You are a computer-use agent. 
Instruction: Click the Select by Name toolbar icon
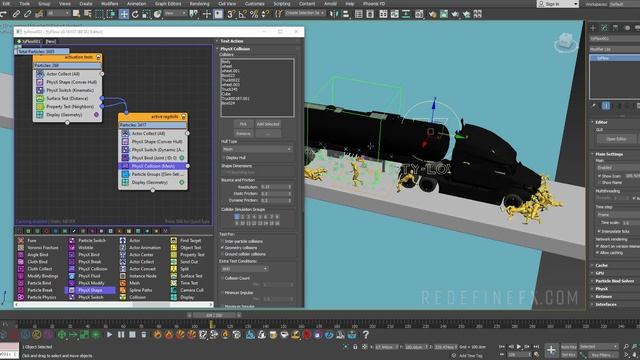(87, 14)
